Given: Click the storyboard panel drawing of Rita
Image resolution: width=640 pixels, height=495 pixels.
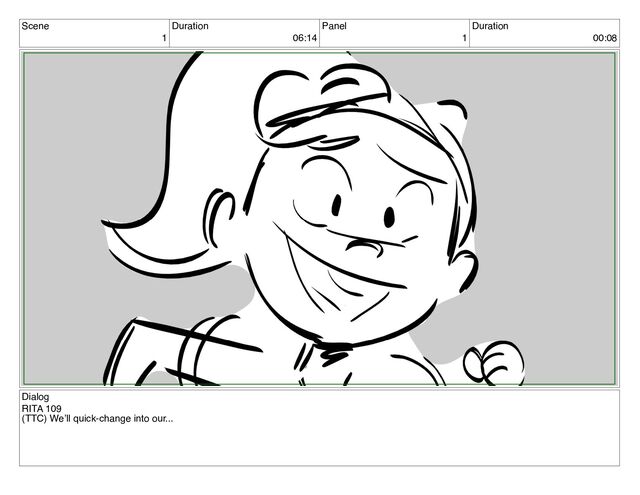Looking at the screenshot, I should [x=319, y=219].
